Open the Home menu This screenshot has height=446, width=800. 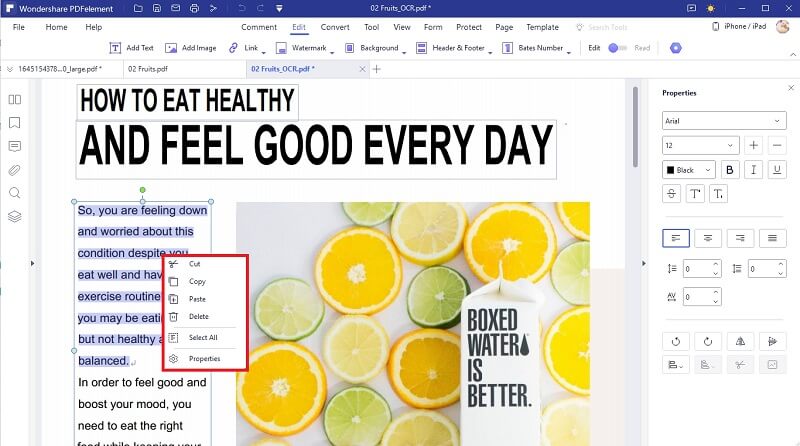(x=56, y=27)
